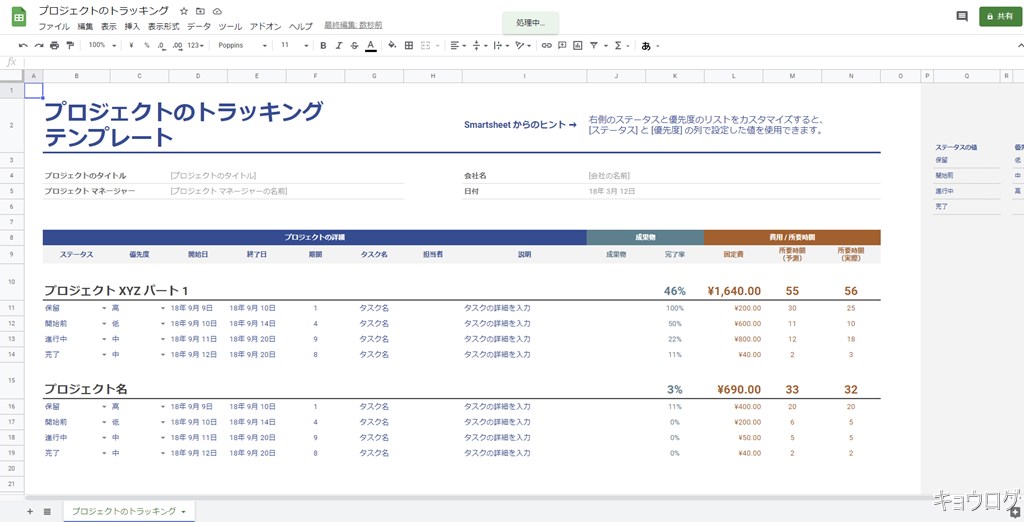Format as percent
Viewport: 1024px width, 522px height.
(x=146, y=46)
